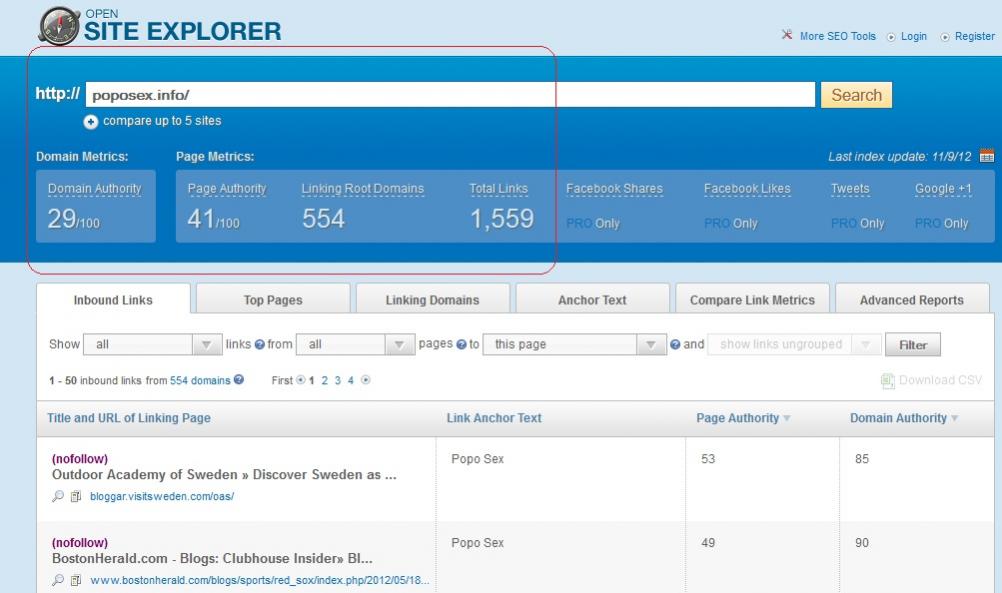Click page icon for bloggar.visitsweden.com row
The width and height of the screenshot is (1002, 593).
click(75, 496)
